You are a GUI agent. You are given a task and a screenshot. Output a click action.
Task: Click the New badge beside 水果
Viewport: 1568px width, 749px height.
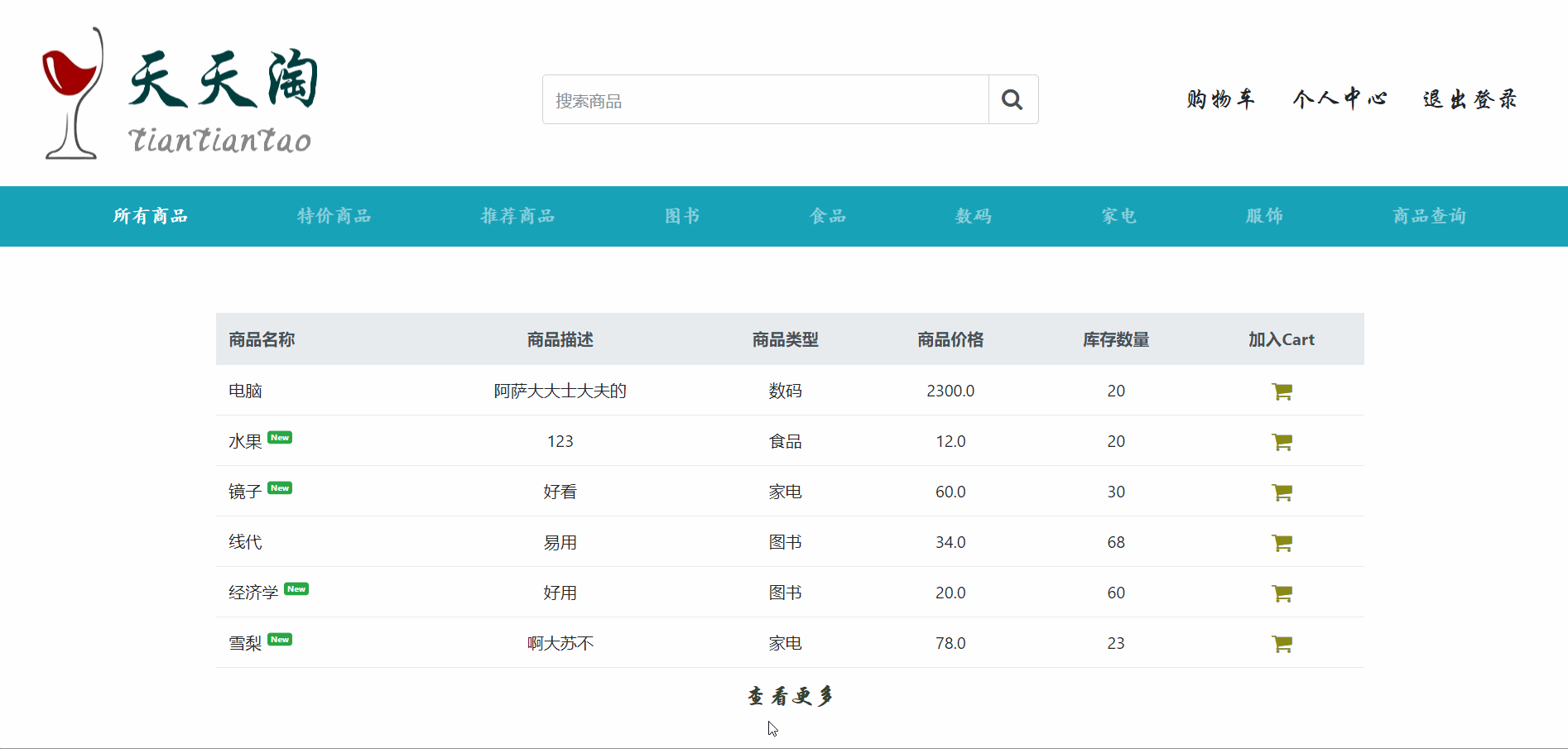point(280,438)
